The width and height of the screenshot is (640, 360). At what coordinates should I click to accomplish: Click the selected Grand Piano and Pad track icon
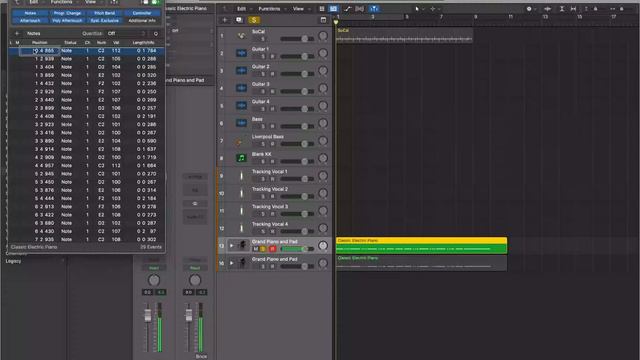[x=242, y=245]
